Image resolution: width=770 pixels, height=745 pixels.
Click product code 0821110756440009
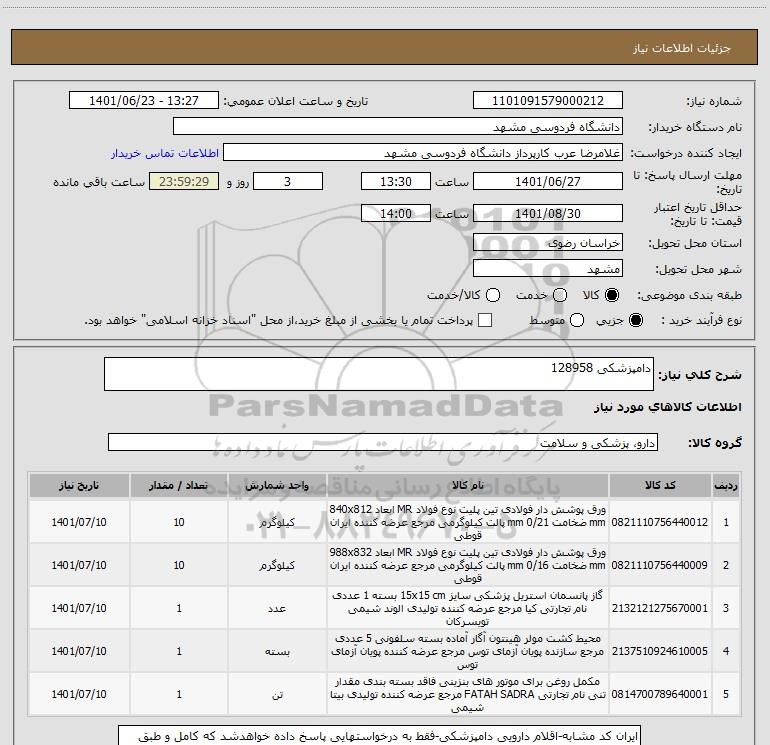point(660,565)
